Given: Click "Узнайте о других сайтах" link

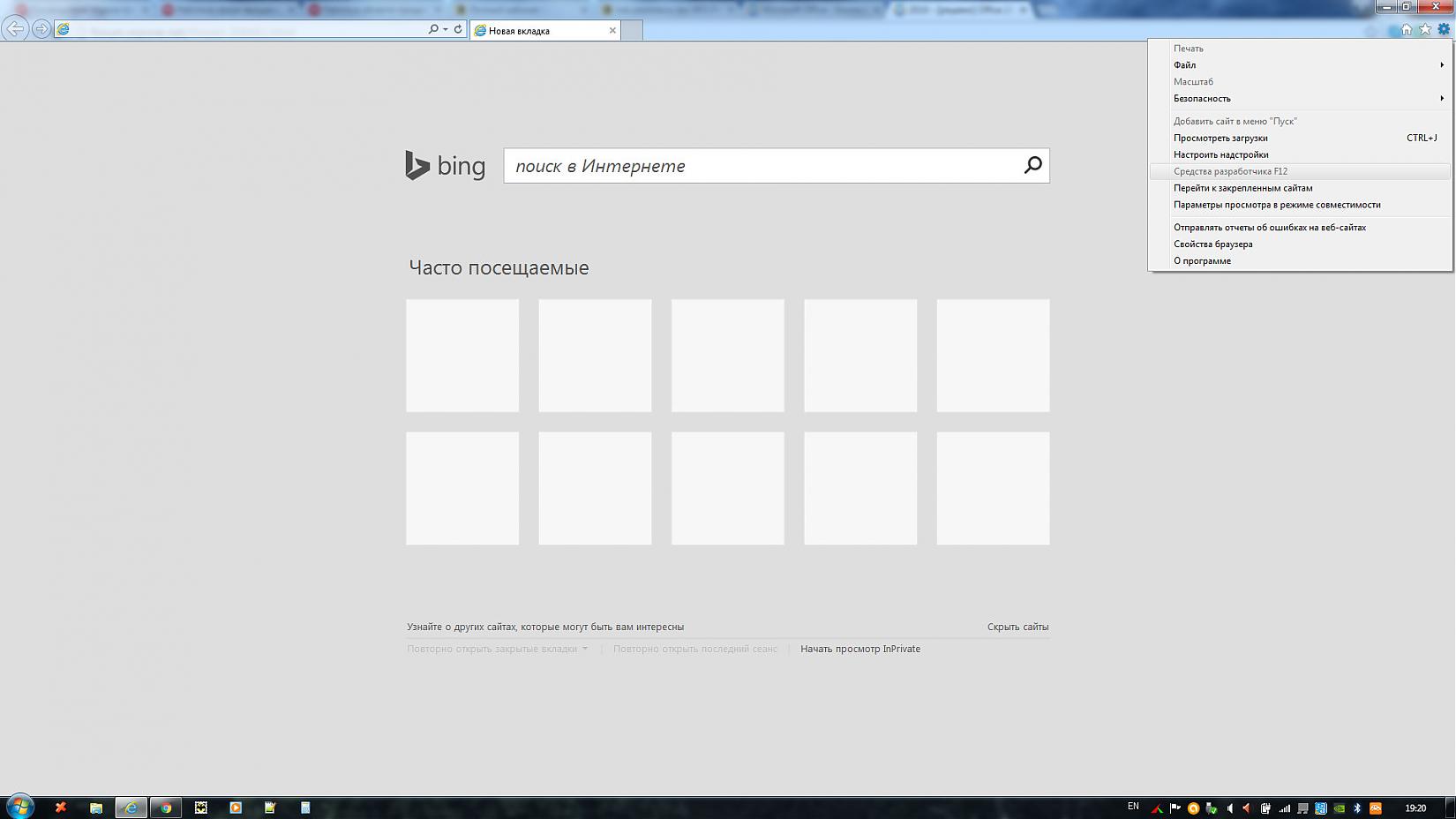Looking at the screenshot, I should point(545,627).
